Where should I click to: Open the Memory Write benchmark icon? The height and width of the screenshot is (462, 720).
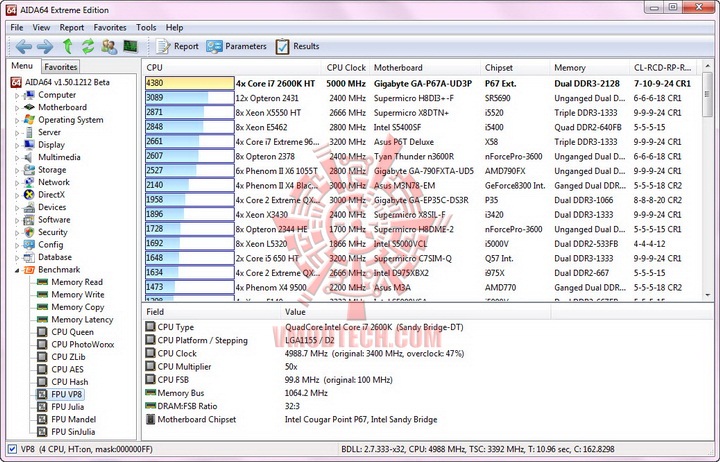42,294
